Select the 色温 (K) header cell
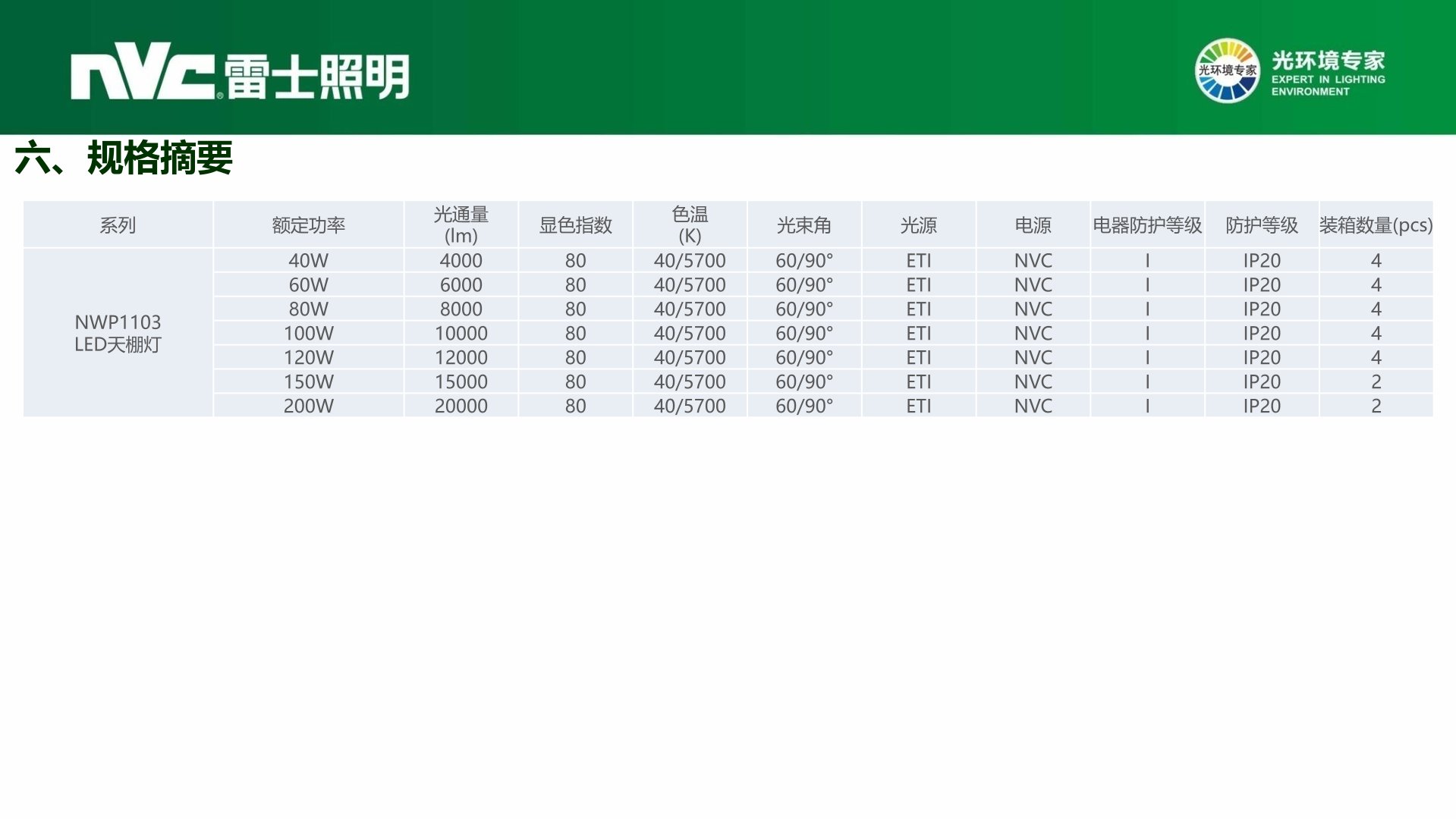The width and height of the screenshot is (1456, 819). pos(690,225)
